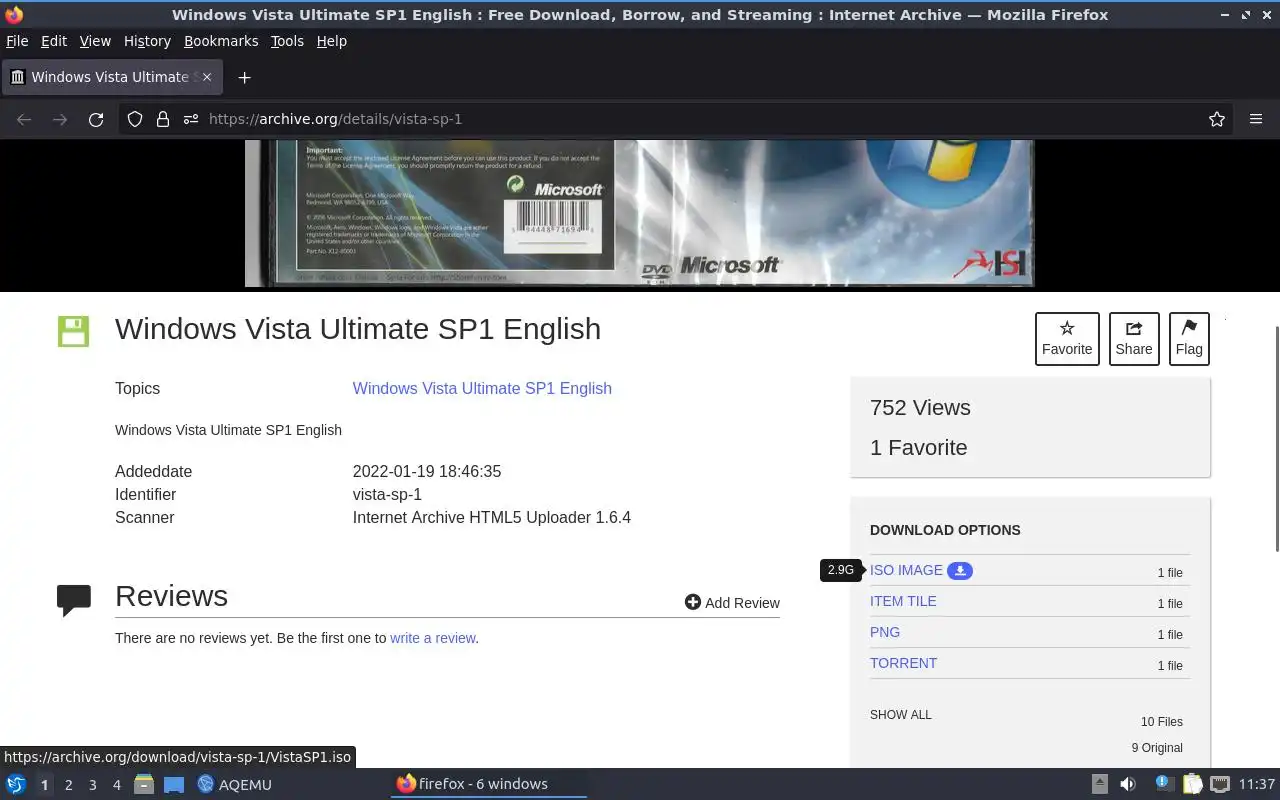The height and width of the screenshot is (800, 1280).
Task: Open the ITEM TILE download option
Action: [903, 601]
